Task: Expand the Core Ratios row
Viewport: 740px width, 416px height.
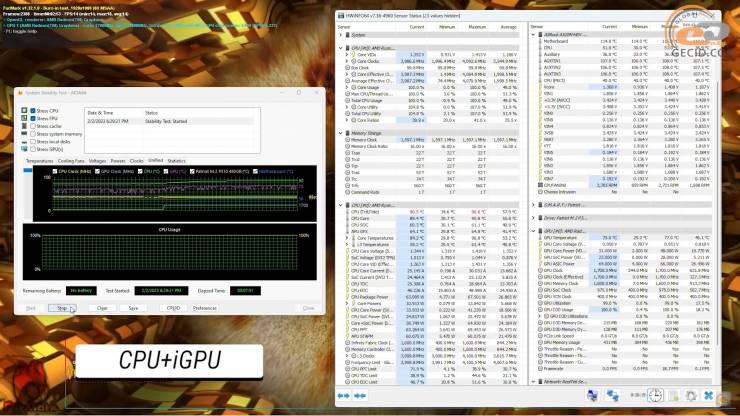Action: 347,120
